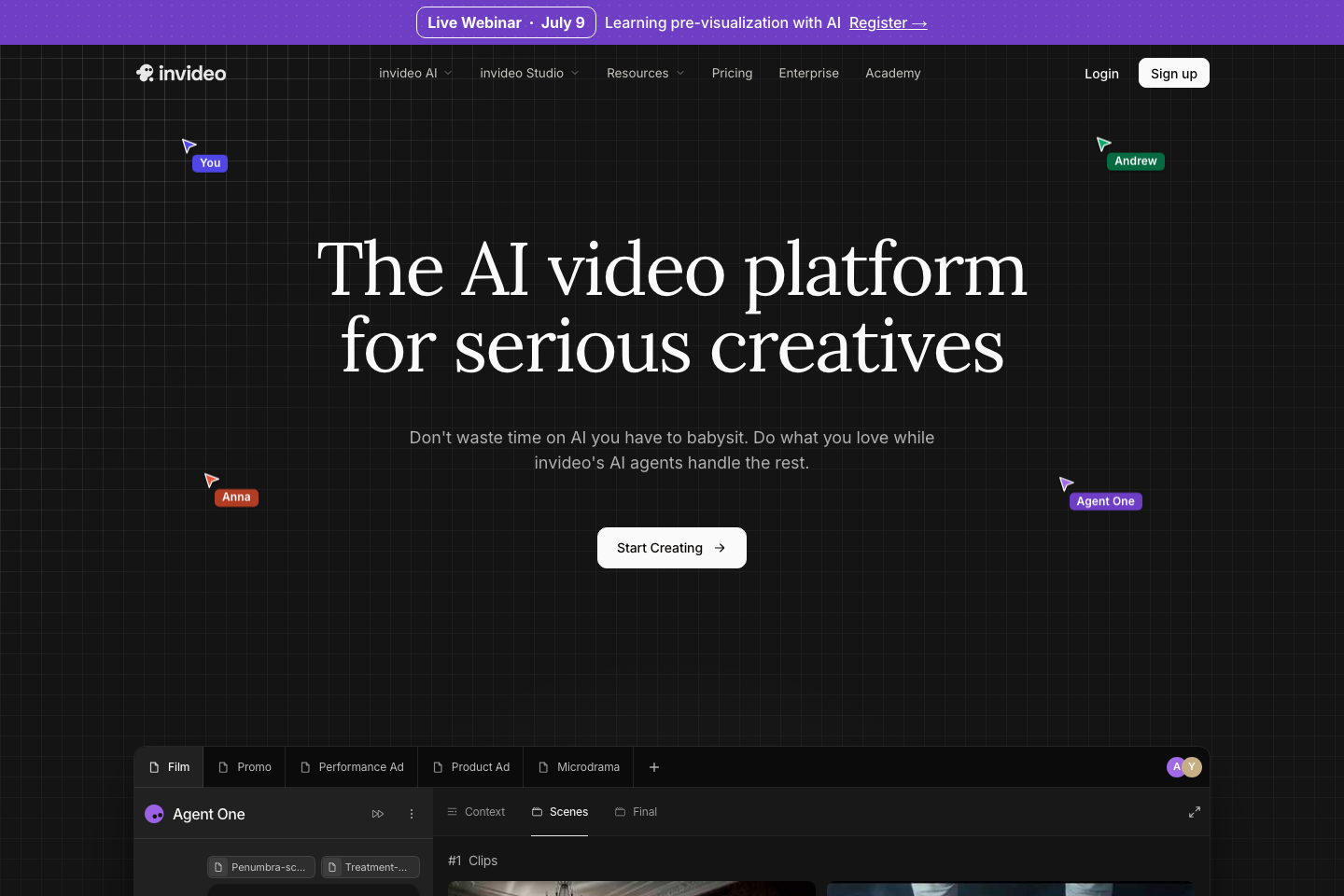Open the invideo AI dropdown menu
The image size is (1344, 896).
click(x=415, y=73)
